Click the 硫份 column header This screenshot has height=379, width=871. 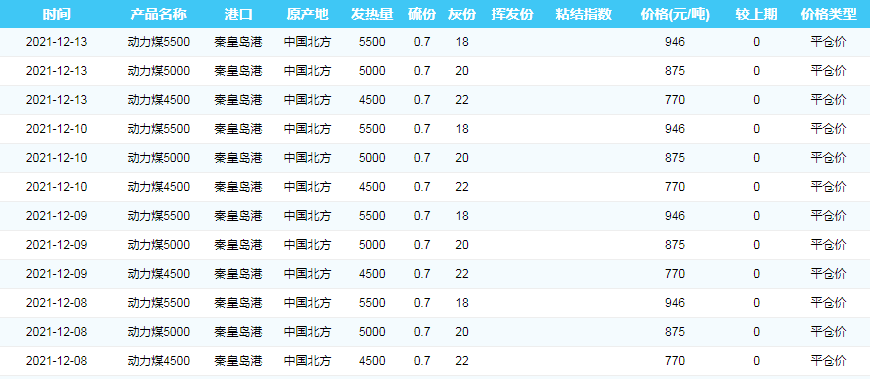coord(422,14)
